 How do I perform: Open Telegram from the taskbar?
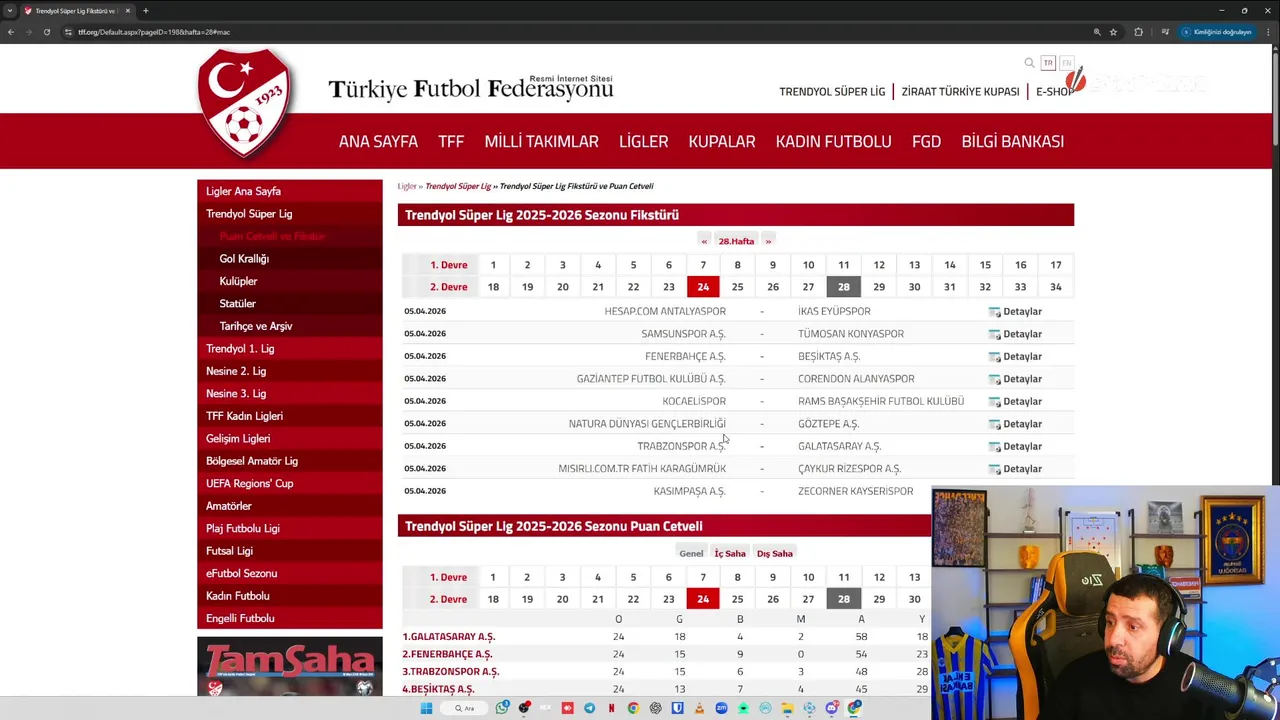(589, 708)
